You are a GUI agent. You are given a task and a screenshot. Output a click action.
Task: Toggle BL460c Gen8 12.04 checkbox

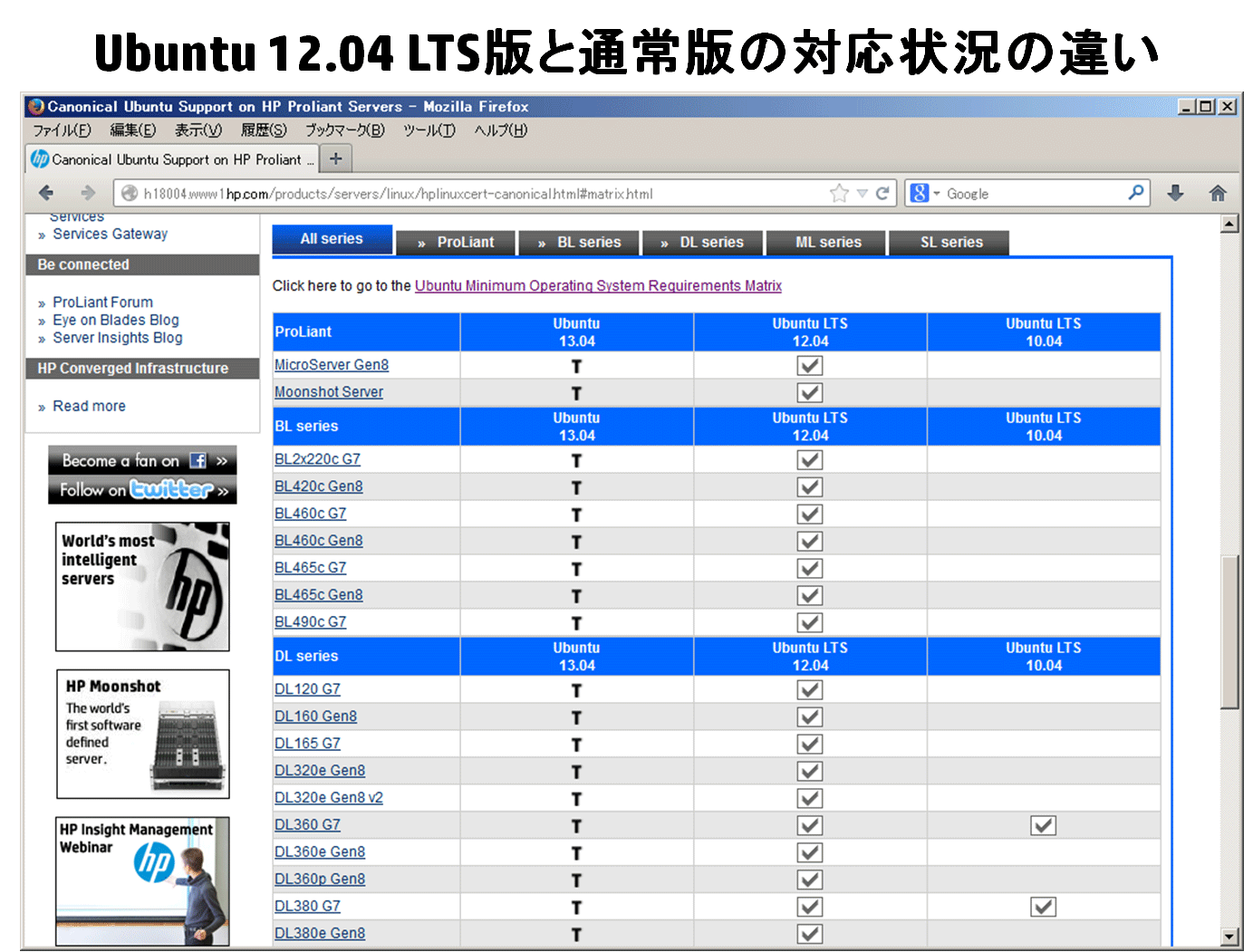coord(810,541)
